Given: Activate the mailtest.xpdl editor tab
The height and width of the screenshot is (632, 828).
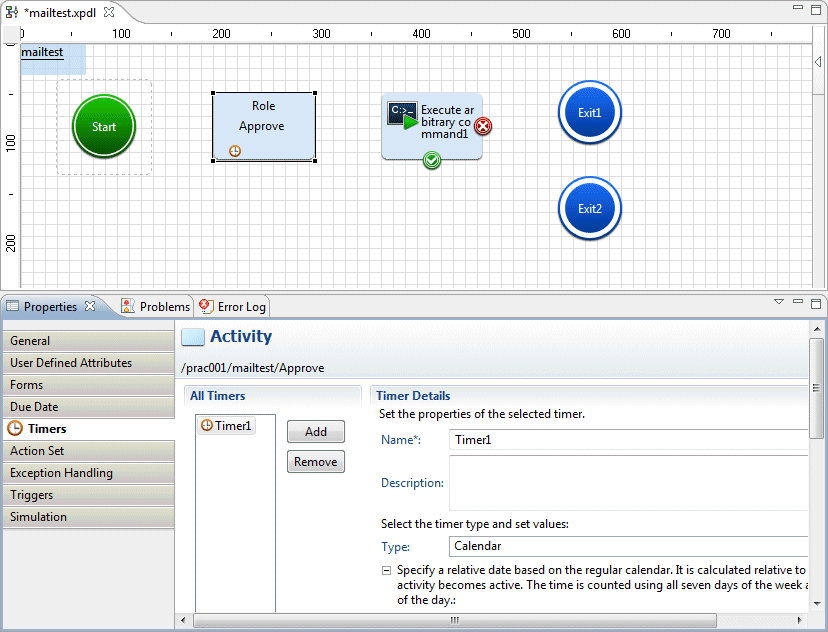Looking at the screenshot, I should [x=62, y=13].
